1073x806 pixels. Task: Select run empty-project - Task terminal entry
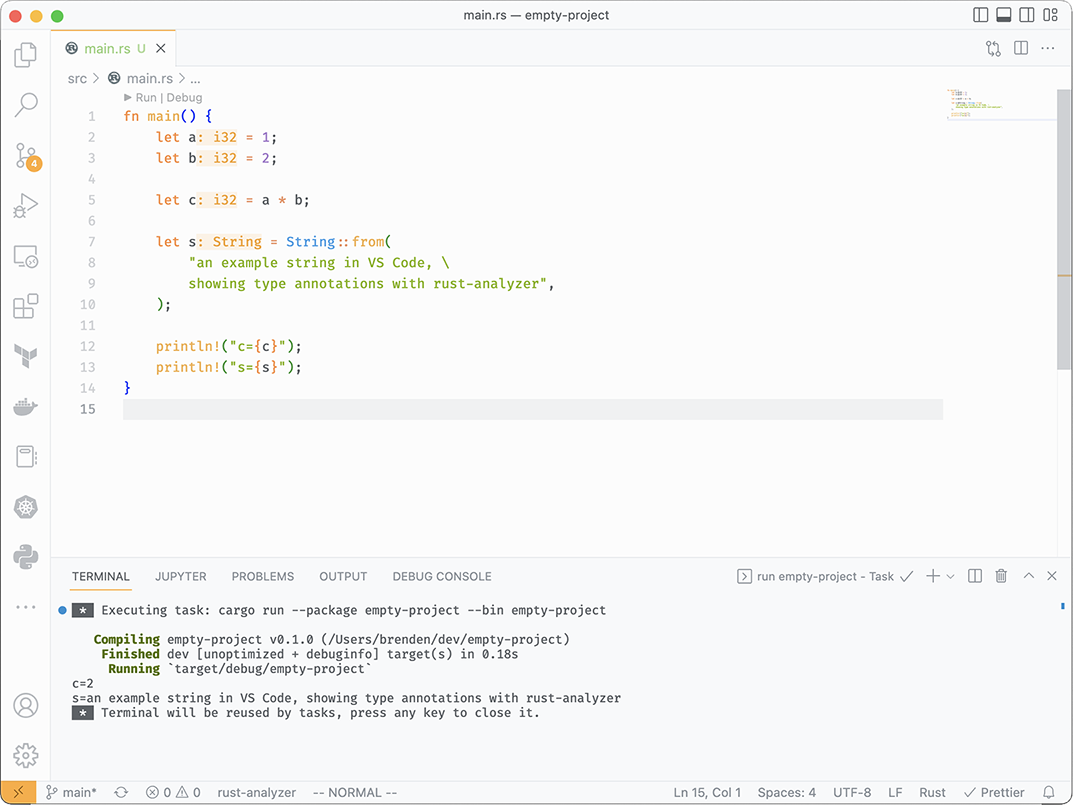(x=825, y=576)
